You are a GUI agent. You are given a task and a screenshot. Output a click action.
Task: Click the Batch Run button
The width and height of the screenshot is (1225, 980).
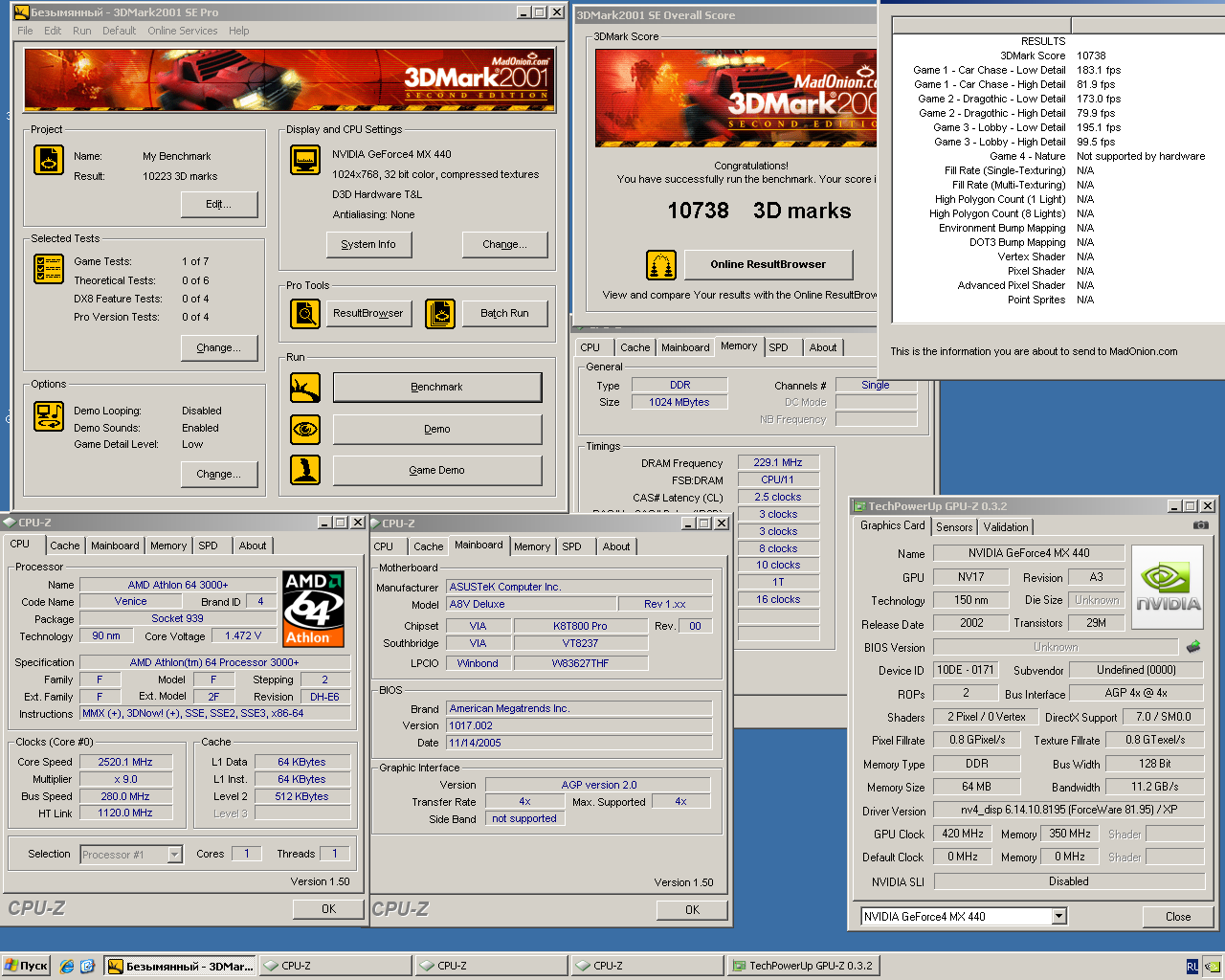504,313
